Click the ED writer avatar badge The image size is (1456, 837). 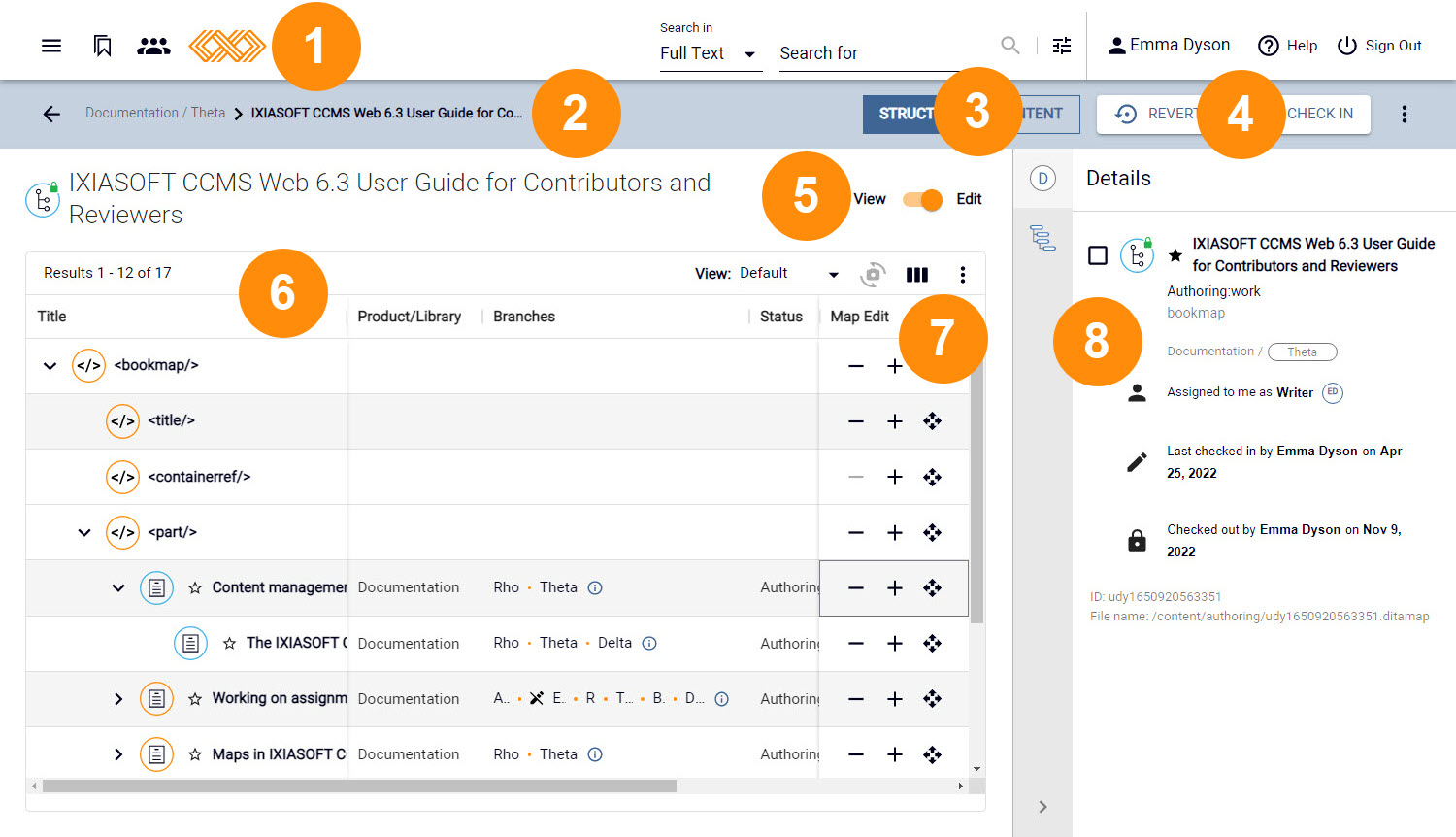click(x=1333, y=392)
